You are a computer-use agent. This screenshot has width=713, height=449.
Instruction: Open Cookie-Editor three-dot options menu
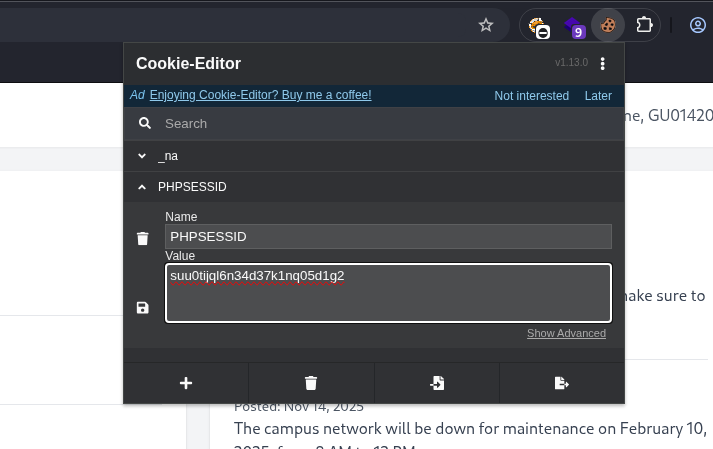point(602,64)
